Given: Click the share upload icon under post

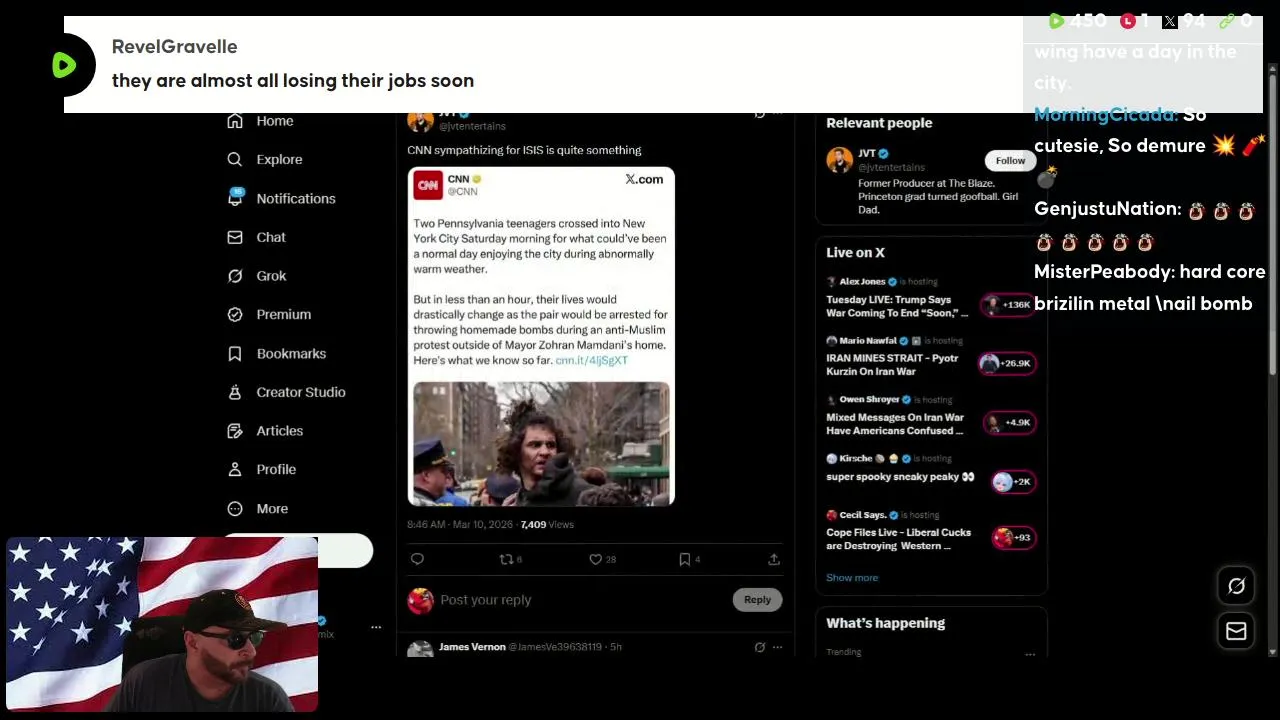Looking at the screenshot, I should [x=773, y=559].
